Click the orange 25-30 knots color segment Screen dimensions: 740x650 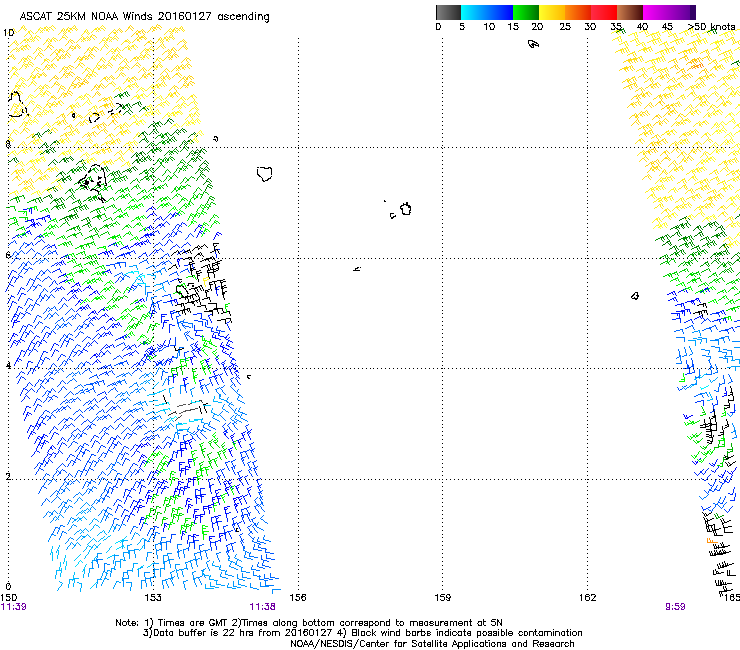pos(578,12)
